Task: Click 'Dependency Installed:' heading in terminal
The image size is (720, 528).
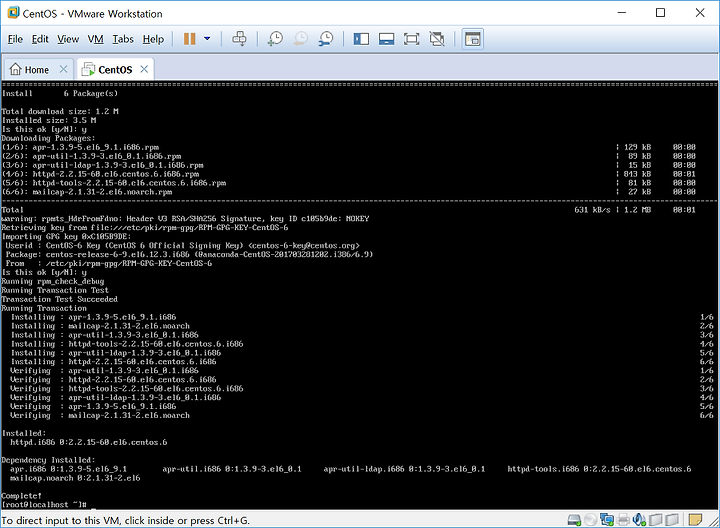Action: point(48,460)
